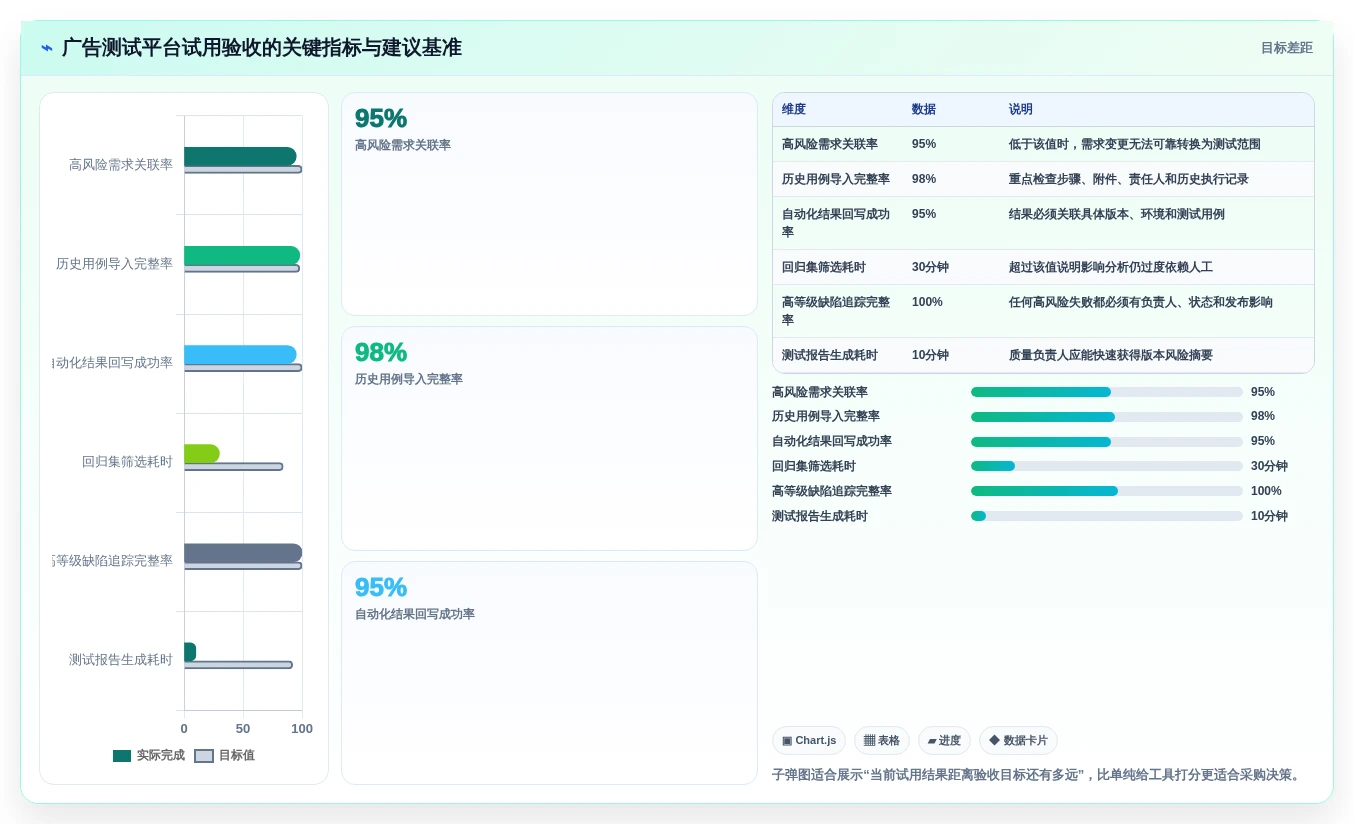Image resolution: width=1354 pixels, height=824 pixels.
Task: Click the 高风险需求关联率 progress bar
Action: tap(1107, 392)
